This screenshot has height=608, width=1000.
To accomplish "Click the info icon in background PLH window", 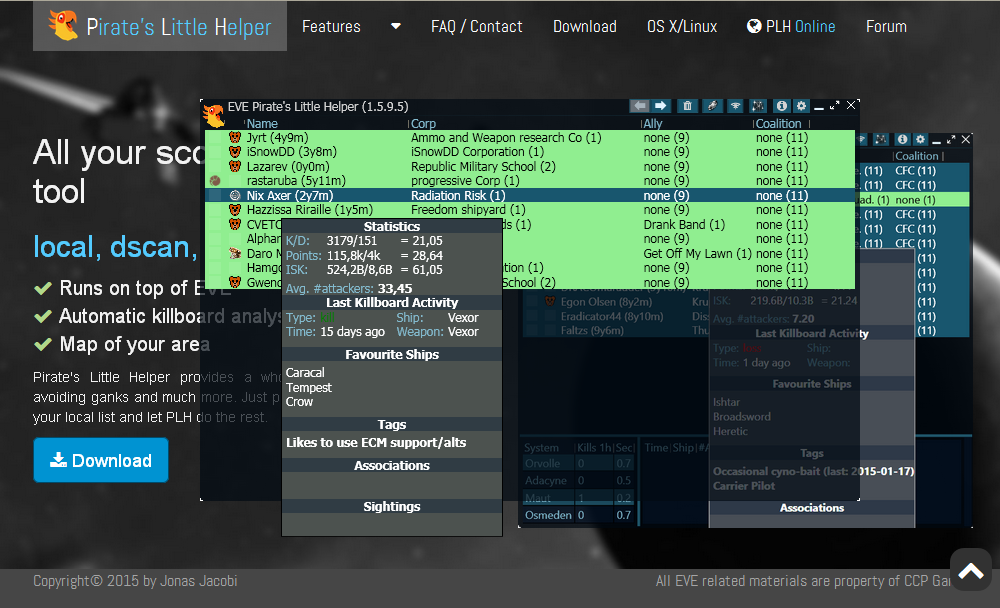I will tap(902, 139).
